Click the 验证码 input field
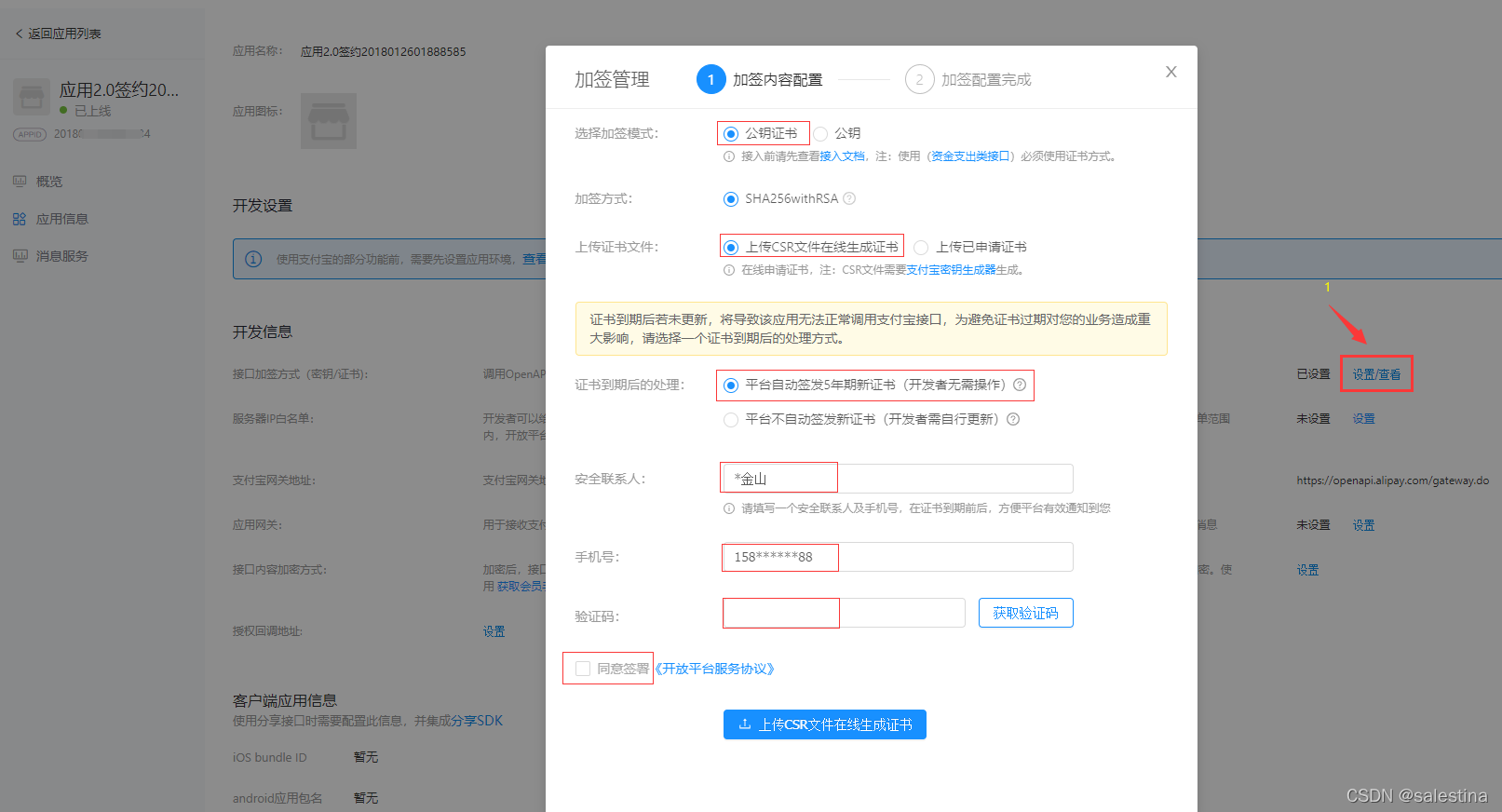The width and height of the screenshot is (1502, 812). 844,613
